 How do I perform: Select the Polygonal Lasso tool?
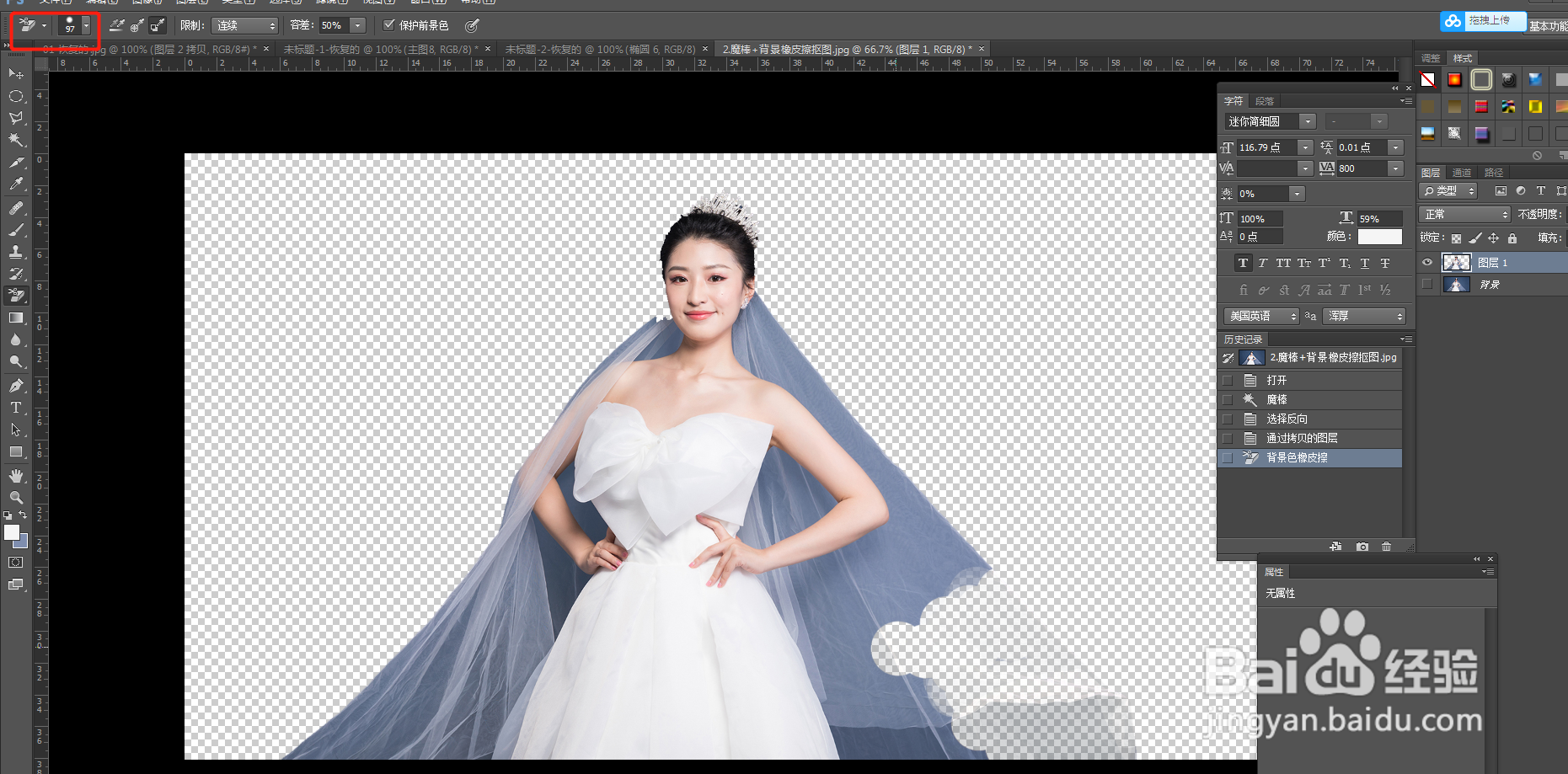point(16,118)
